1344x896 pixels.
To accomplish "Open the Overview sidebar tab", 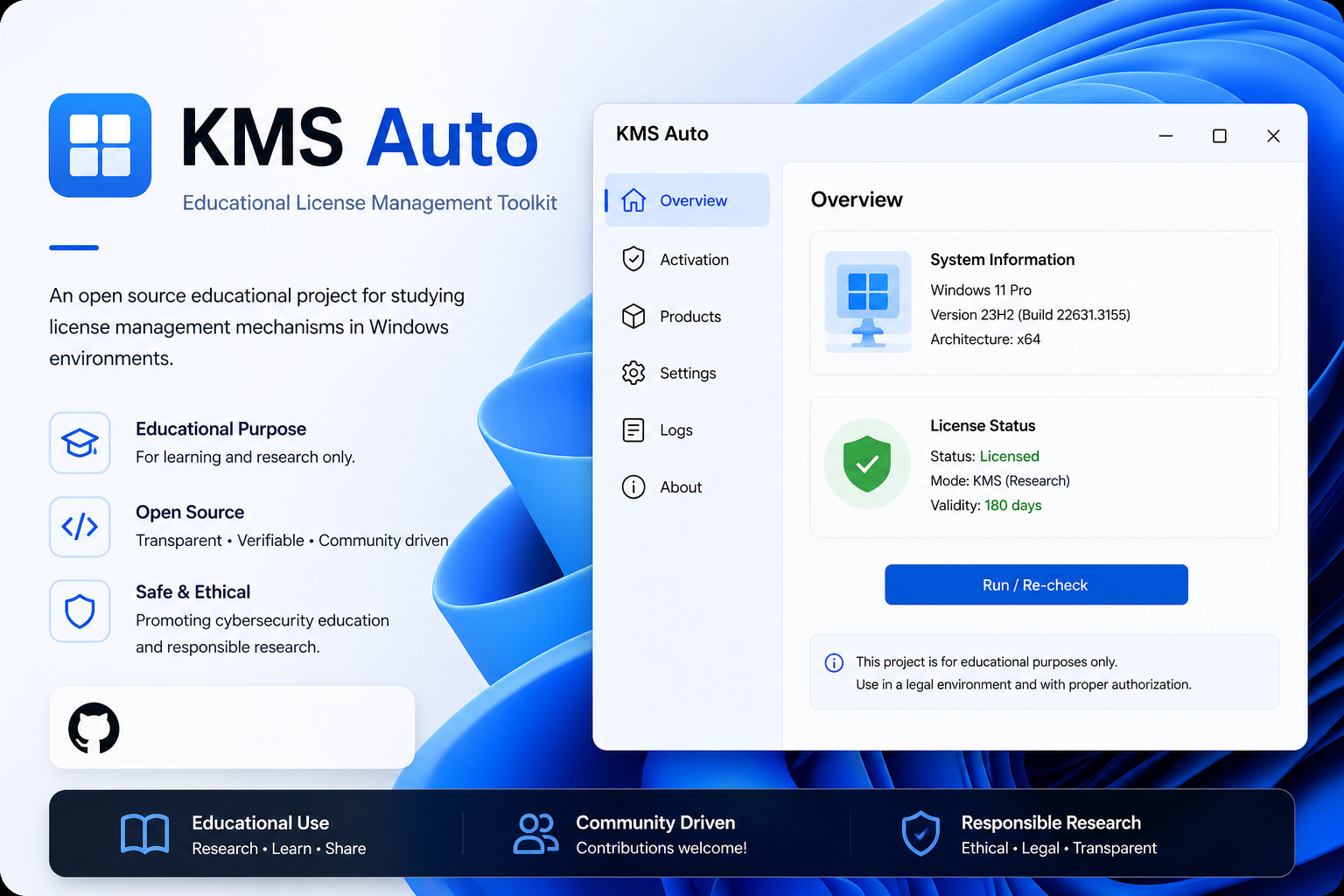I will coord(687,200).
